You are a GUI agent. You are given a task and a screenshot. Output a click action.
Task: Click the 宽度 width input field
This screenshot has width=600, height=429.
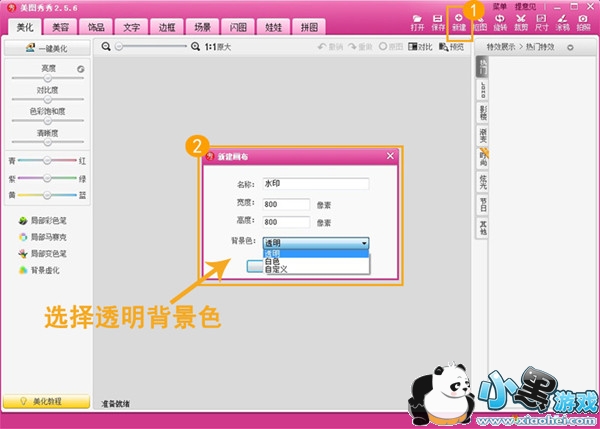point(286,204)
